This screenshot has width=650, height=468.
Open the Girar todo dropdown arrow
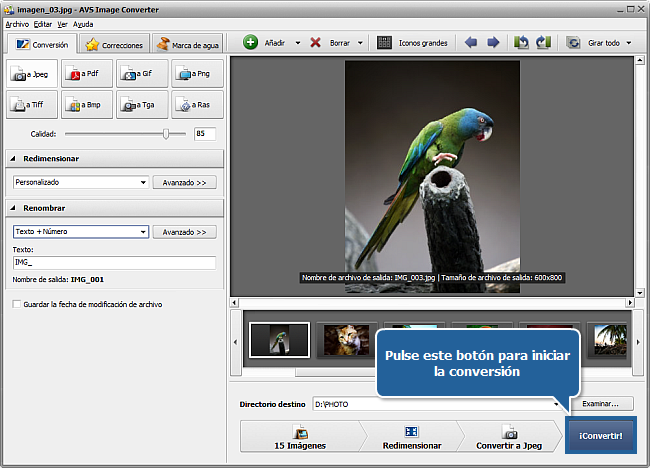point(629,43)
